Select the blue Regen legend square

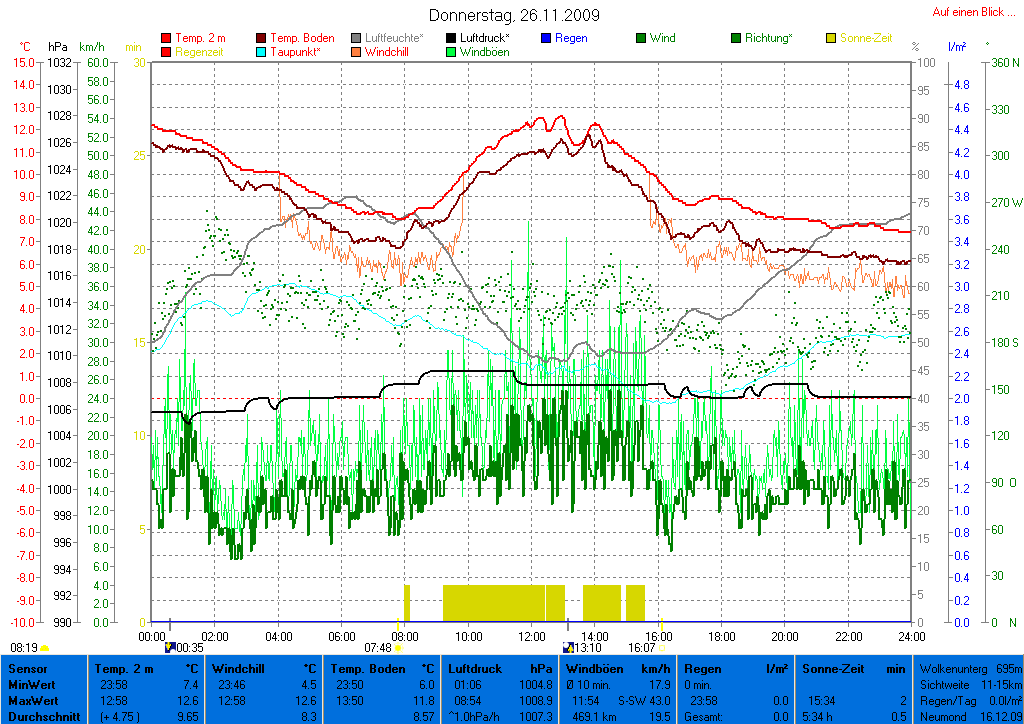(x=546, y=38)
